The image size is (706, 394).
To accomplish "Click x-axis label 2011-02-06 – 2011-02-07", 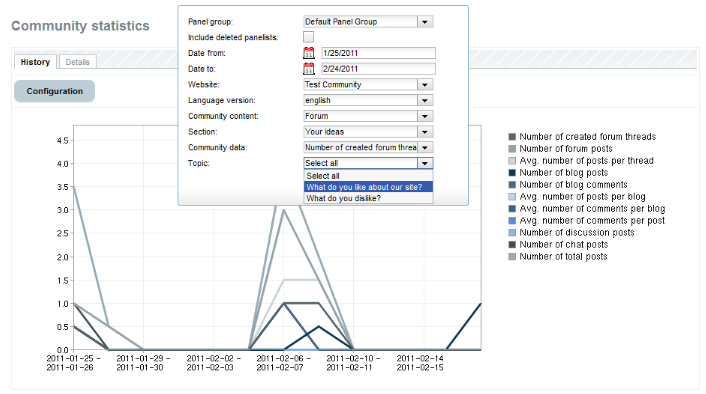I will coord(283,363).
